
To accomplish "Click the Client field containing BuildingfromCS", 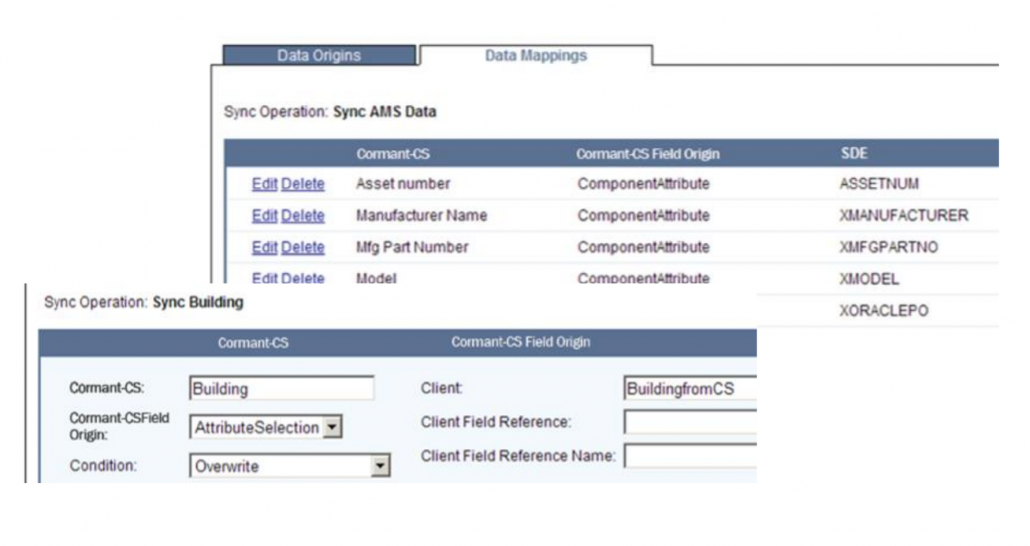I will click(688, 388).
